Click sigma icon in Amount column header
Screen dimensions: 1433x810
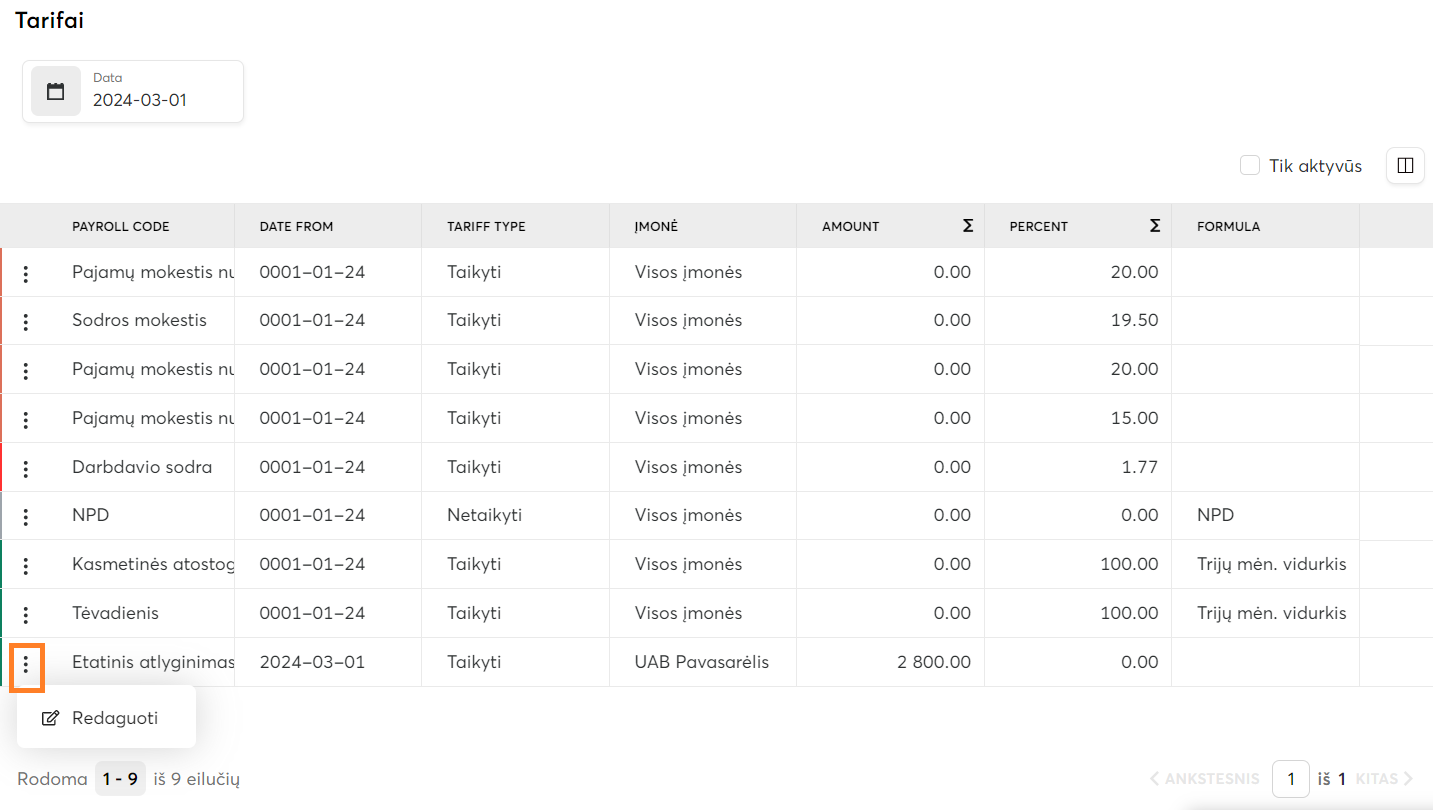pos(967,226)
